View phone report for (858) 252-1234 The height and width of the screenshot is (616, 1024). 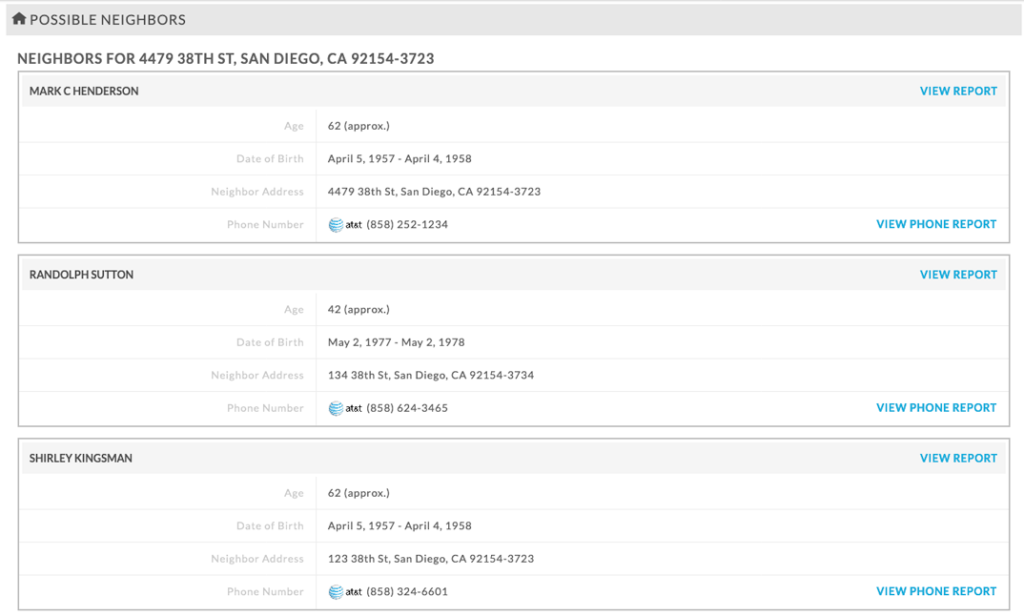(x=936, y=225)
